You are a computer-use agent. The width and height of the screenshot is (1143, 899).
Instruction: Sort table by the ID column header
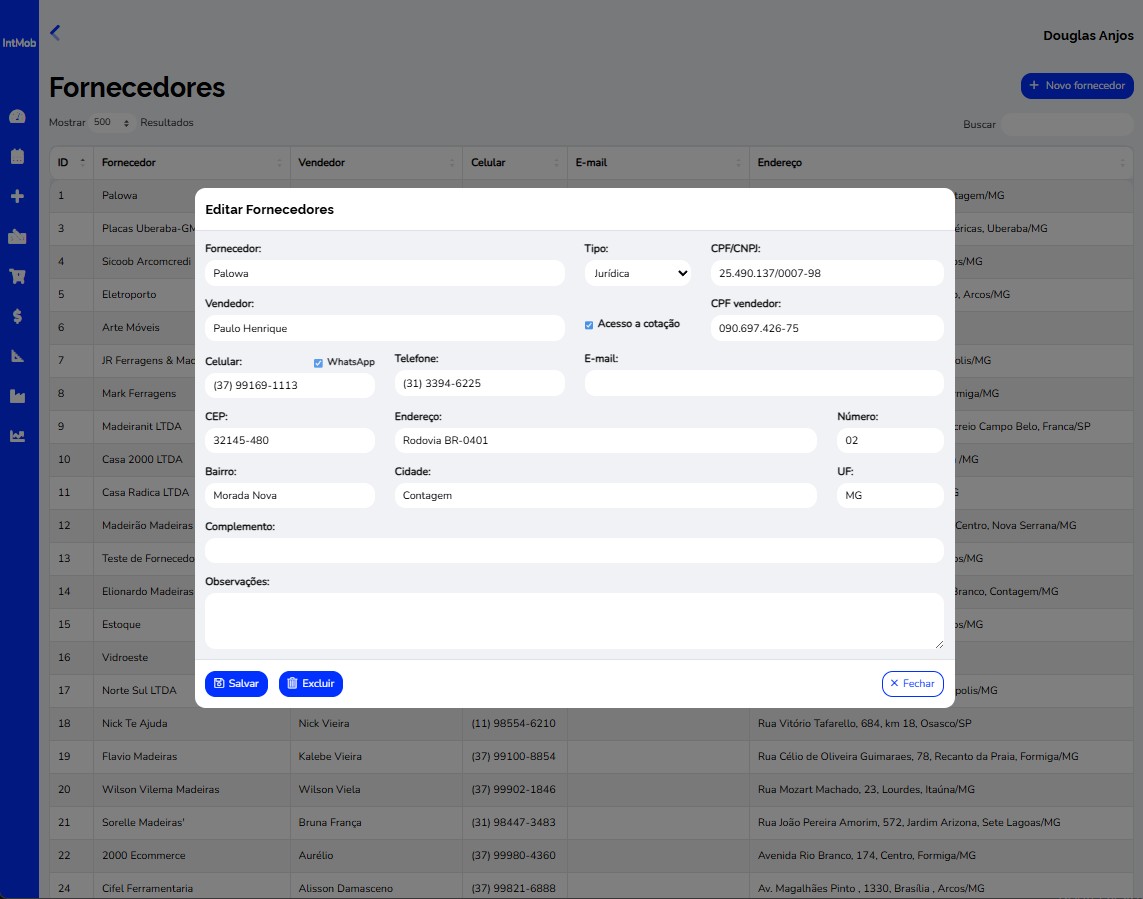coord(70,162)
